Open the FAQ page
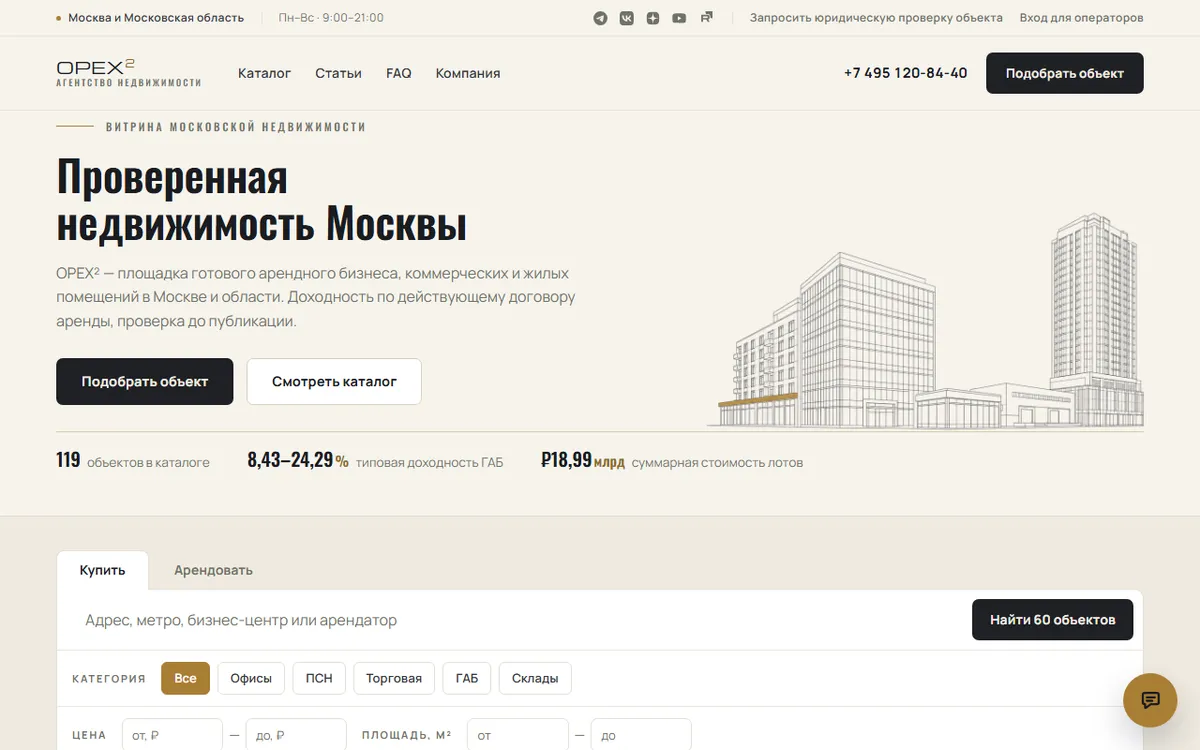The height and width of the screenshot is (750, 1200). click(x=399, y=73)
